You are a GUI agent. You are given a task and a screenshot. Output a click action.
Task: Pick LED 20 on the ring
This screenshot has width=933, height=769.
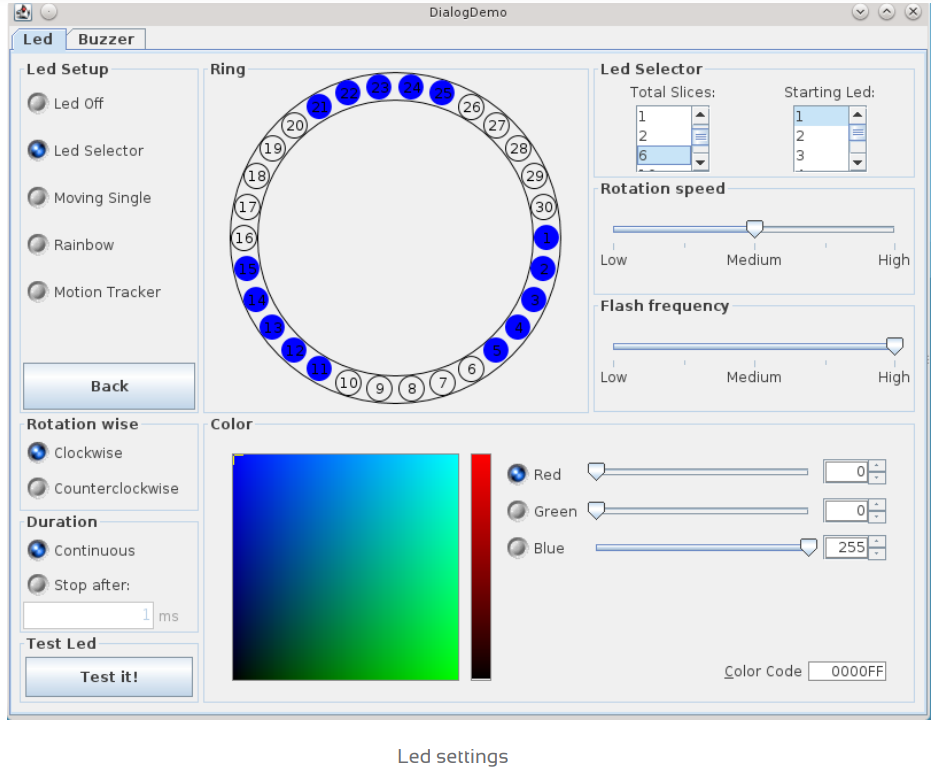[295, 126]
